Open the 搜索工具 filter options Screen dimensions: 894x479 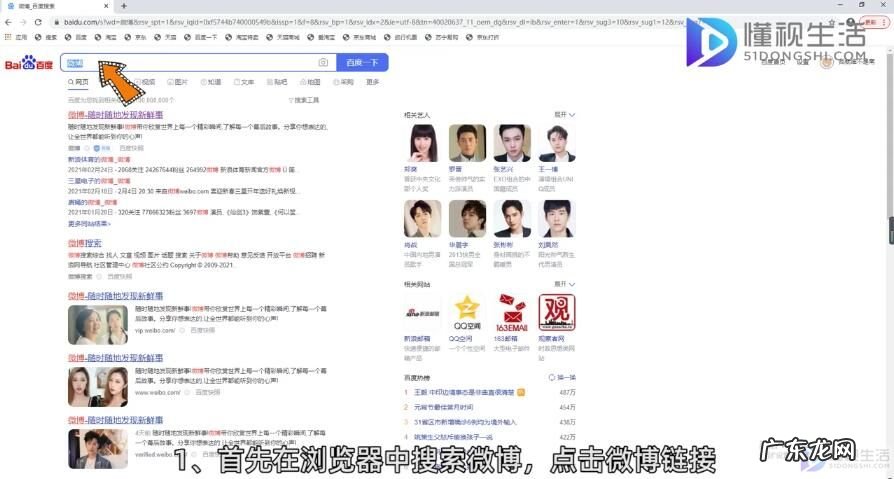tap(304, 100)
